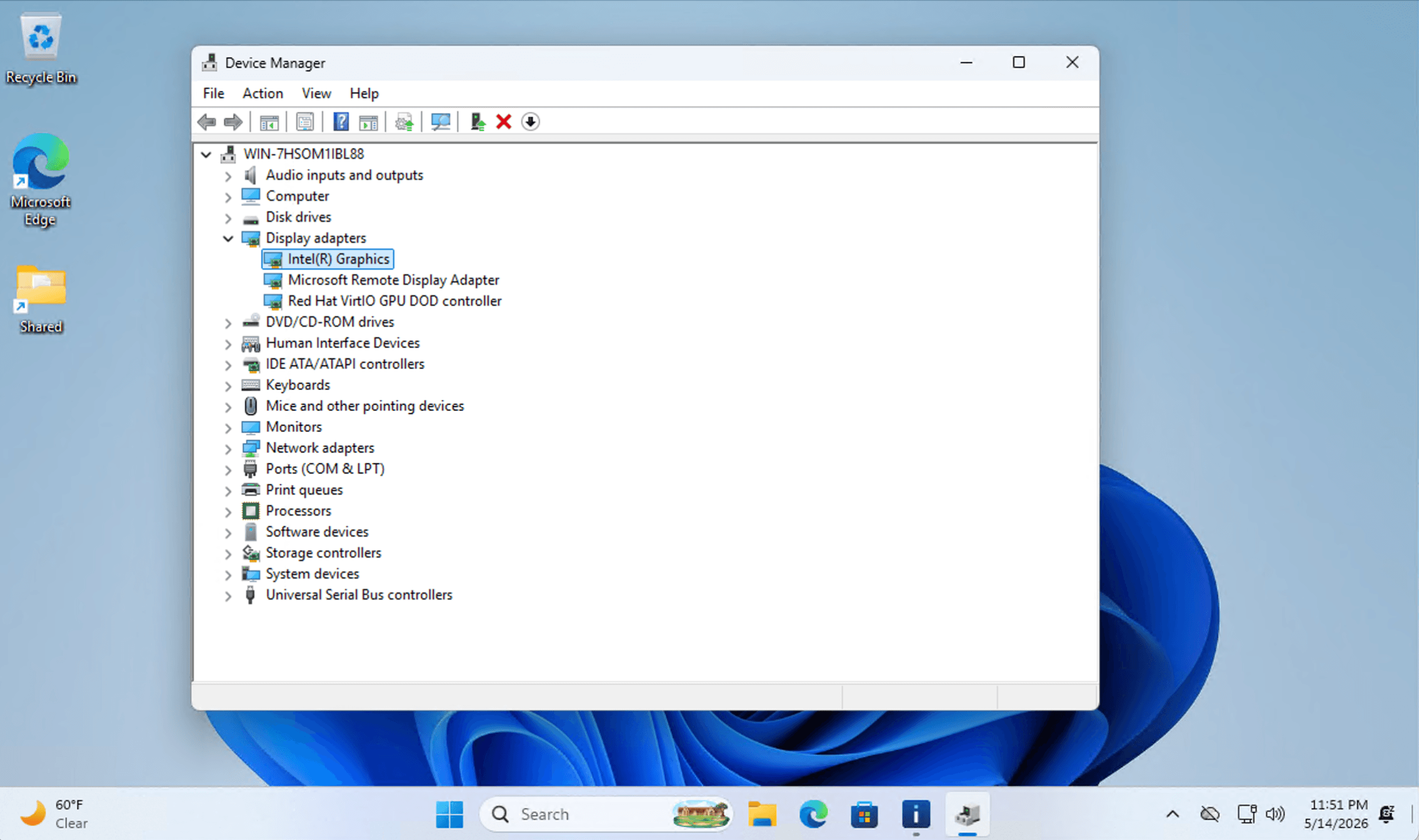1419x840 pixels.
Task: Open the Action menu
Action: [263, 93]
